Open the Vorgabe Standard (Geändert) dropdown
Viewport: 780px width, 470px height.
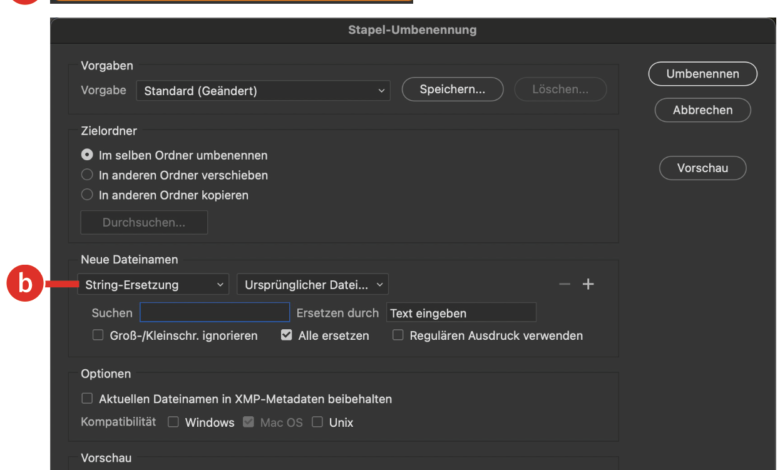click(x=263, y=91)
